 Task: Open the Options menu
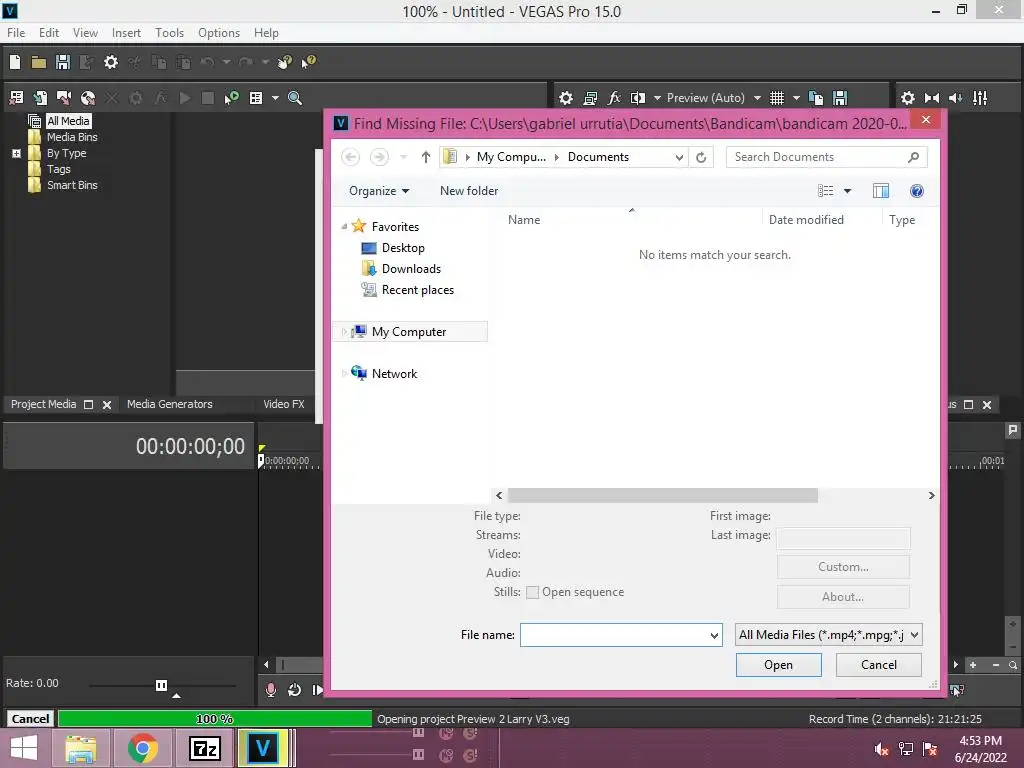pos(219,33)
